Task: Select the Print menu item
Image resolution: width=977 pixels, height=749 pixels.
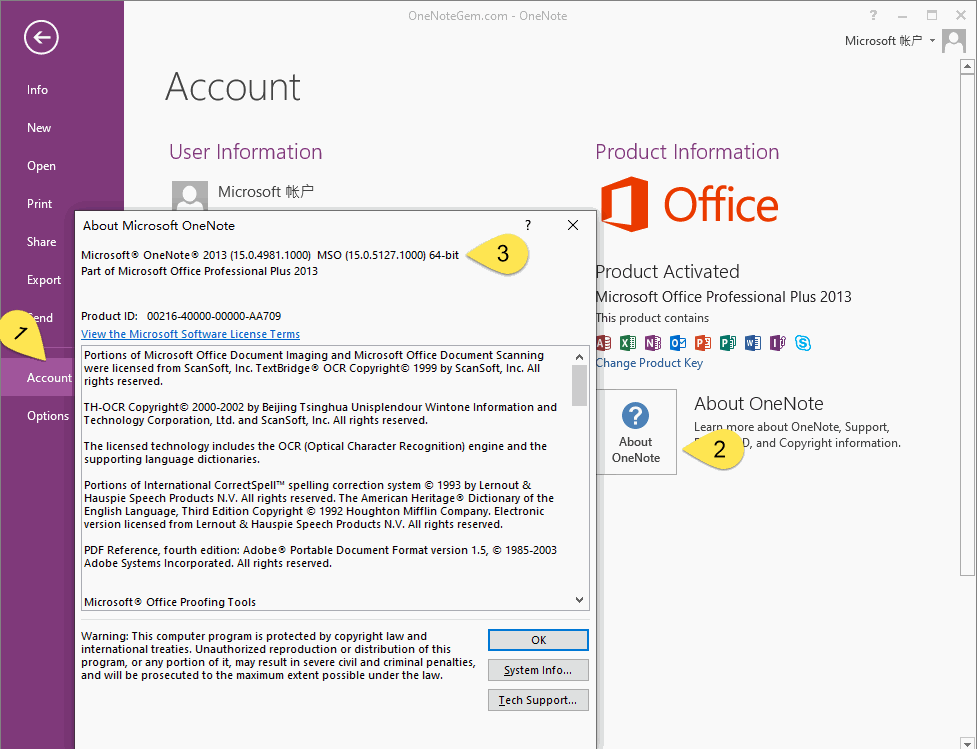Action: tap(39, 204)
